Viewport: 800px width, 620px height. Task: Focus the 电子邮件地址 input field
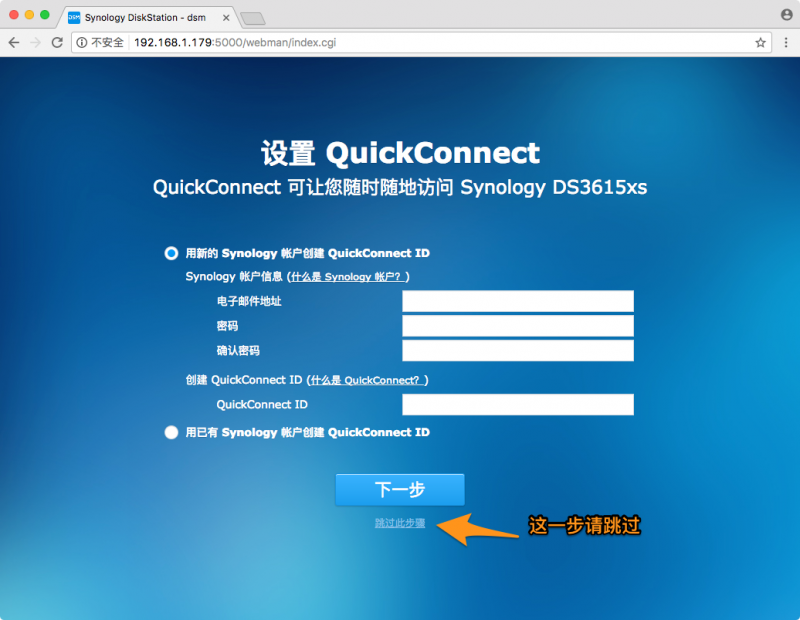click(x=518, y=301)
